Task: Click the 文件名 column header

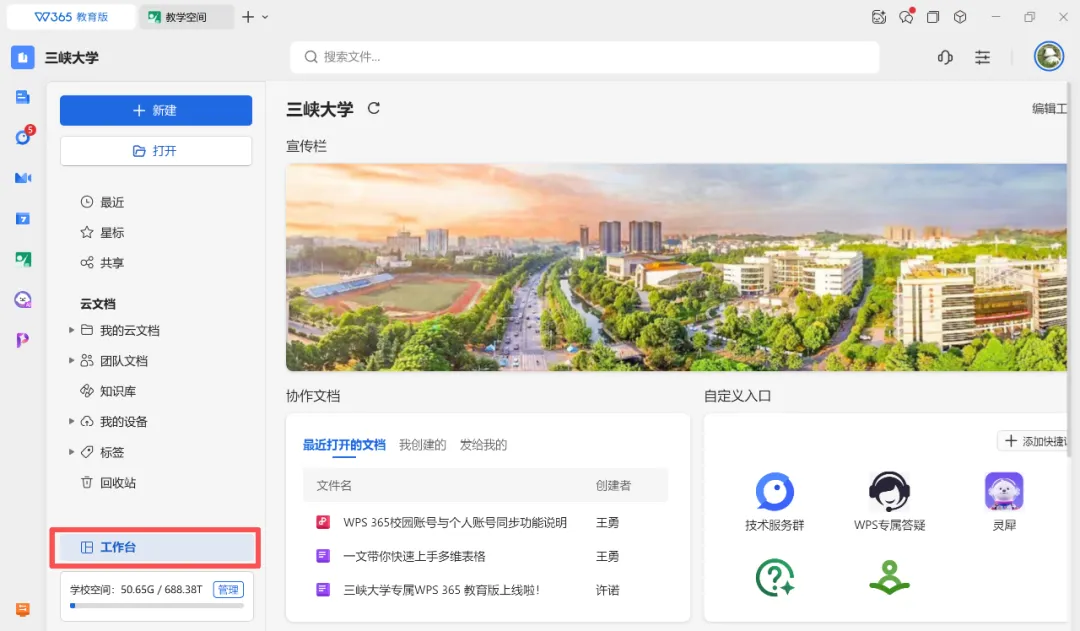Action: point(334,486)
